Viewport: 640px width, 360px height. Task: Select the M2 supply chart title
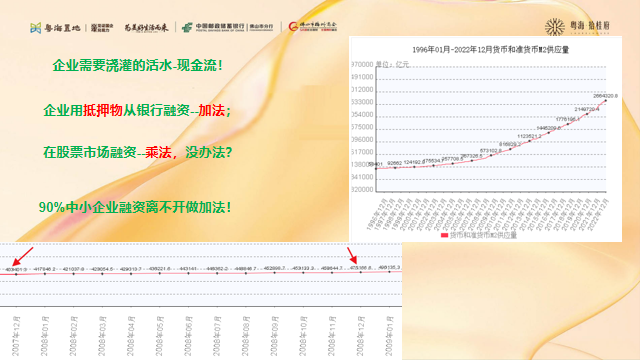(x=490, y=50)
